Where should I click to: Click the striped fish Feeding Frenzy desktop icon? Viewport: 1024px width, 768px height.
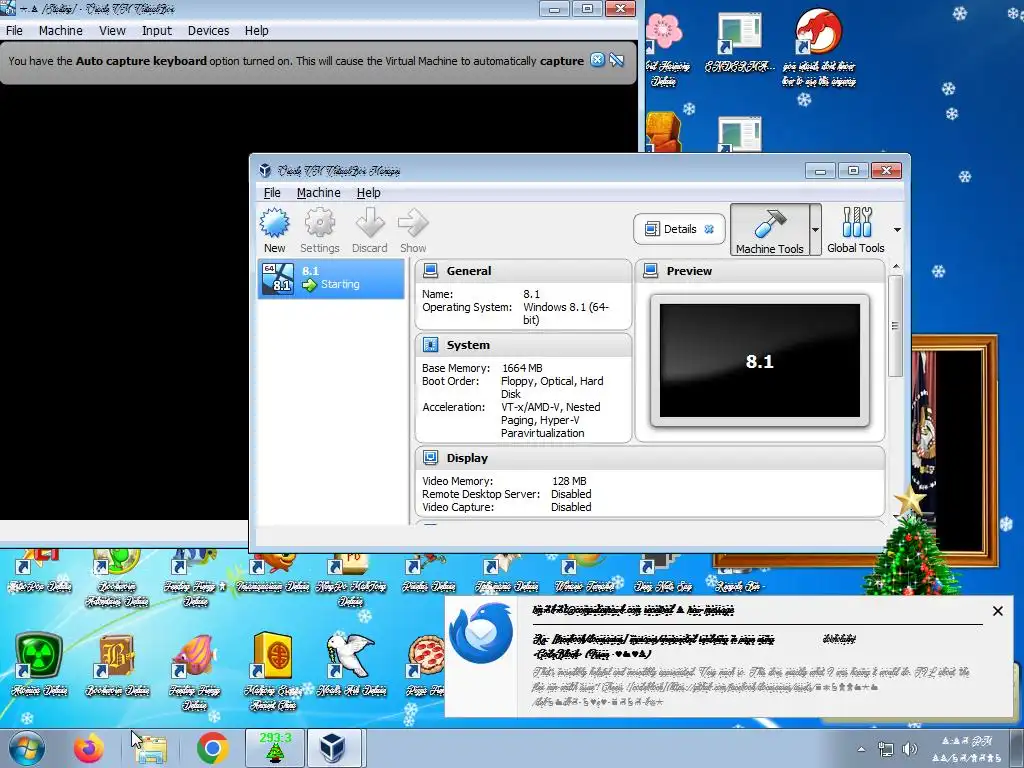(x=195, y=655)
